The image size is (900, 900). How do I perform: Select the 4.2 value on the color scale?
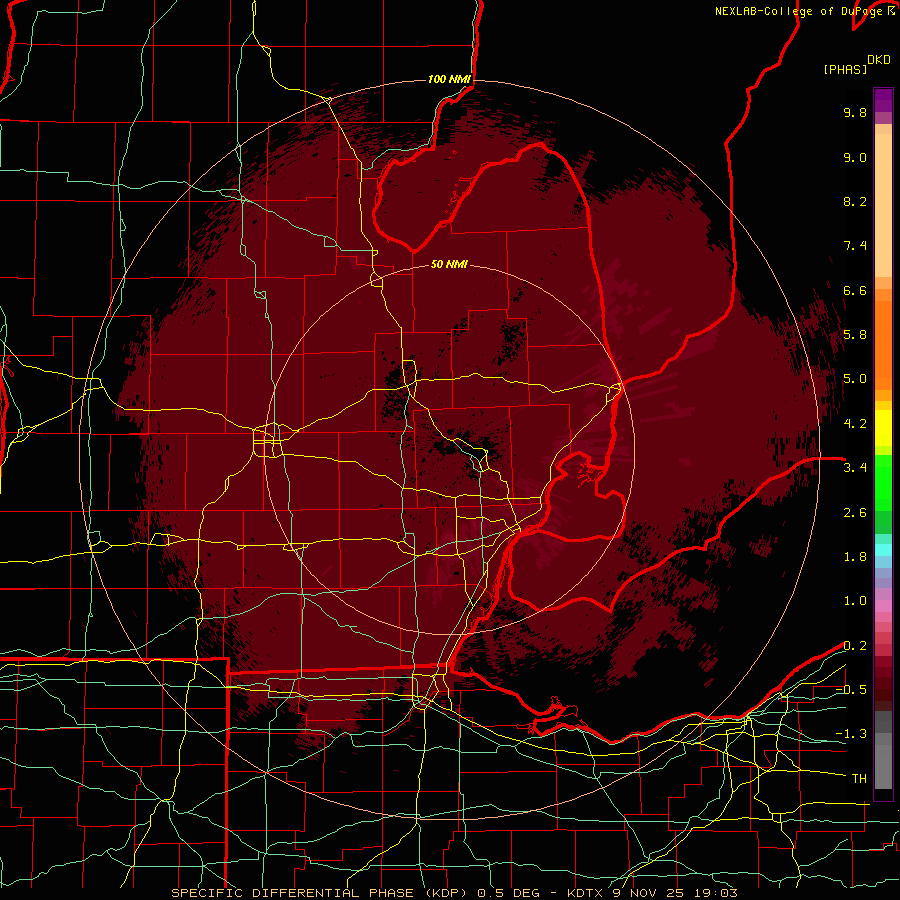coord(855,424)
